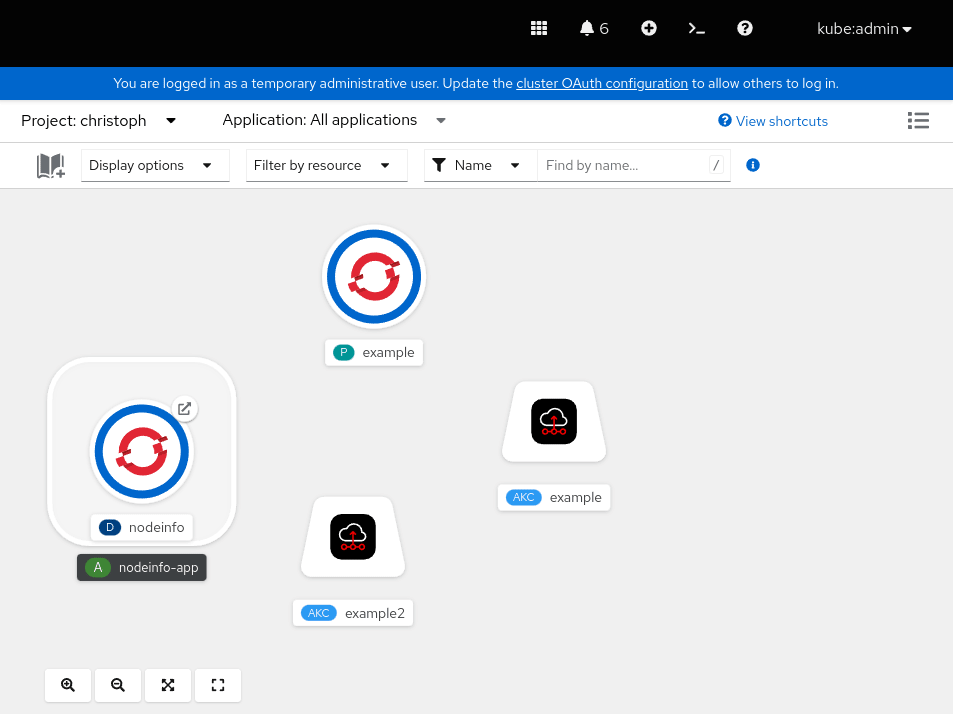Screen dimensions: 953x714
Task: Click the slash shortcut hint in search
Action: [716, 165]
